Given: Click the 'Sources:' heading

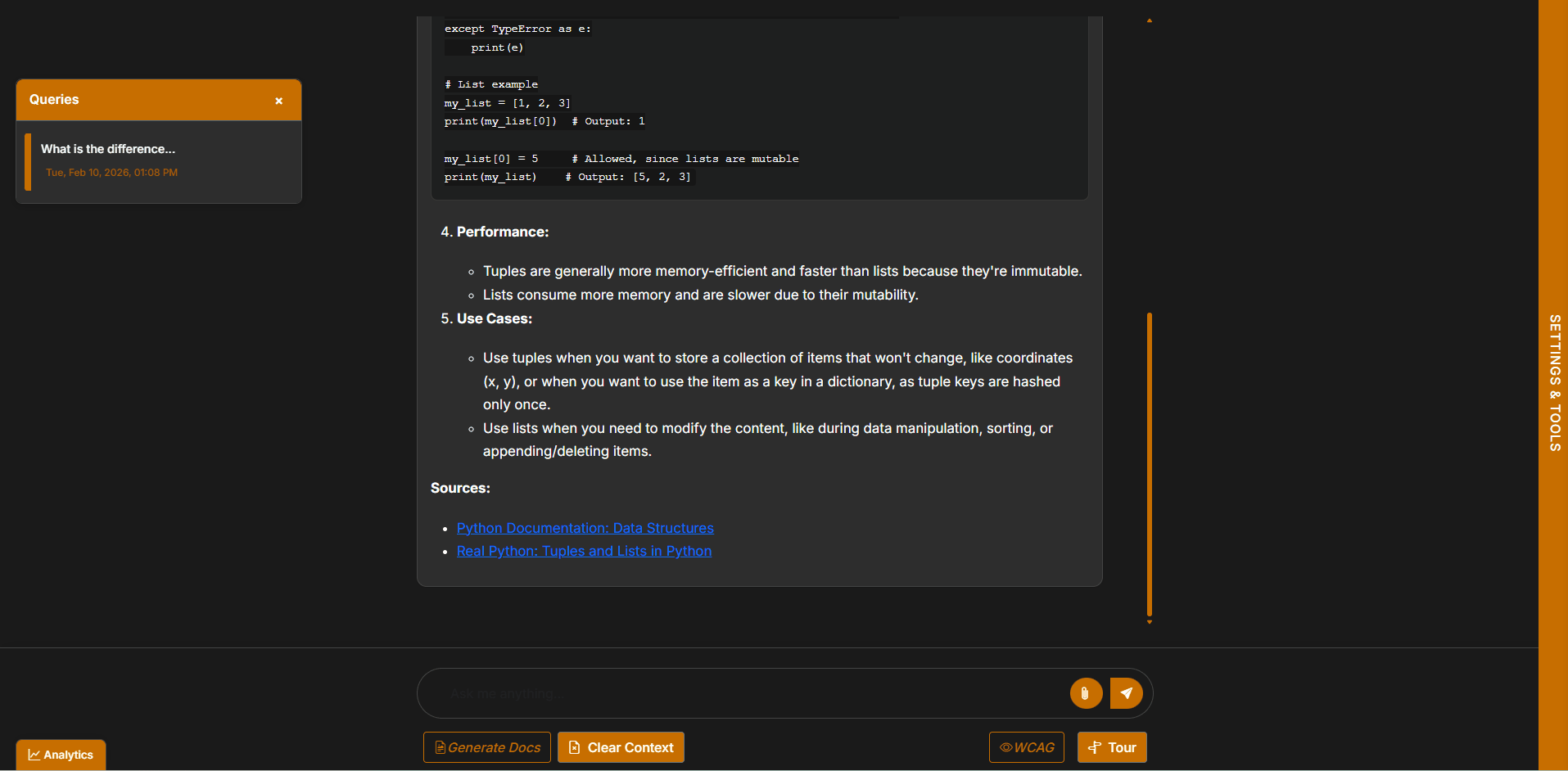Looking at the screenshot, I should click(460, 488).
